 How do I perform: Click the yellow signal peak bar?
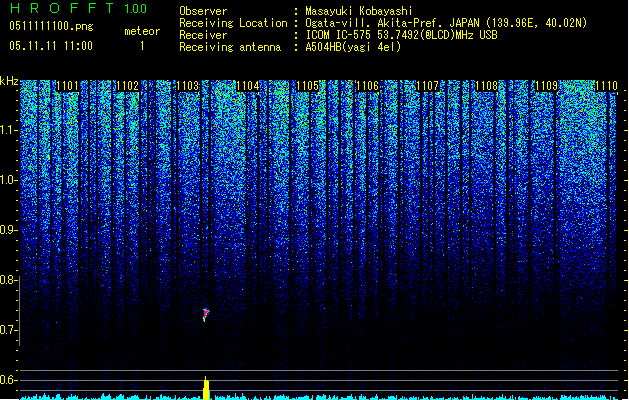click(x=206, y=388)
